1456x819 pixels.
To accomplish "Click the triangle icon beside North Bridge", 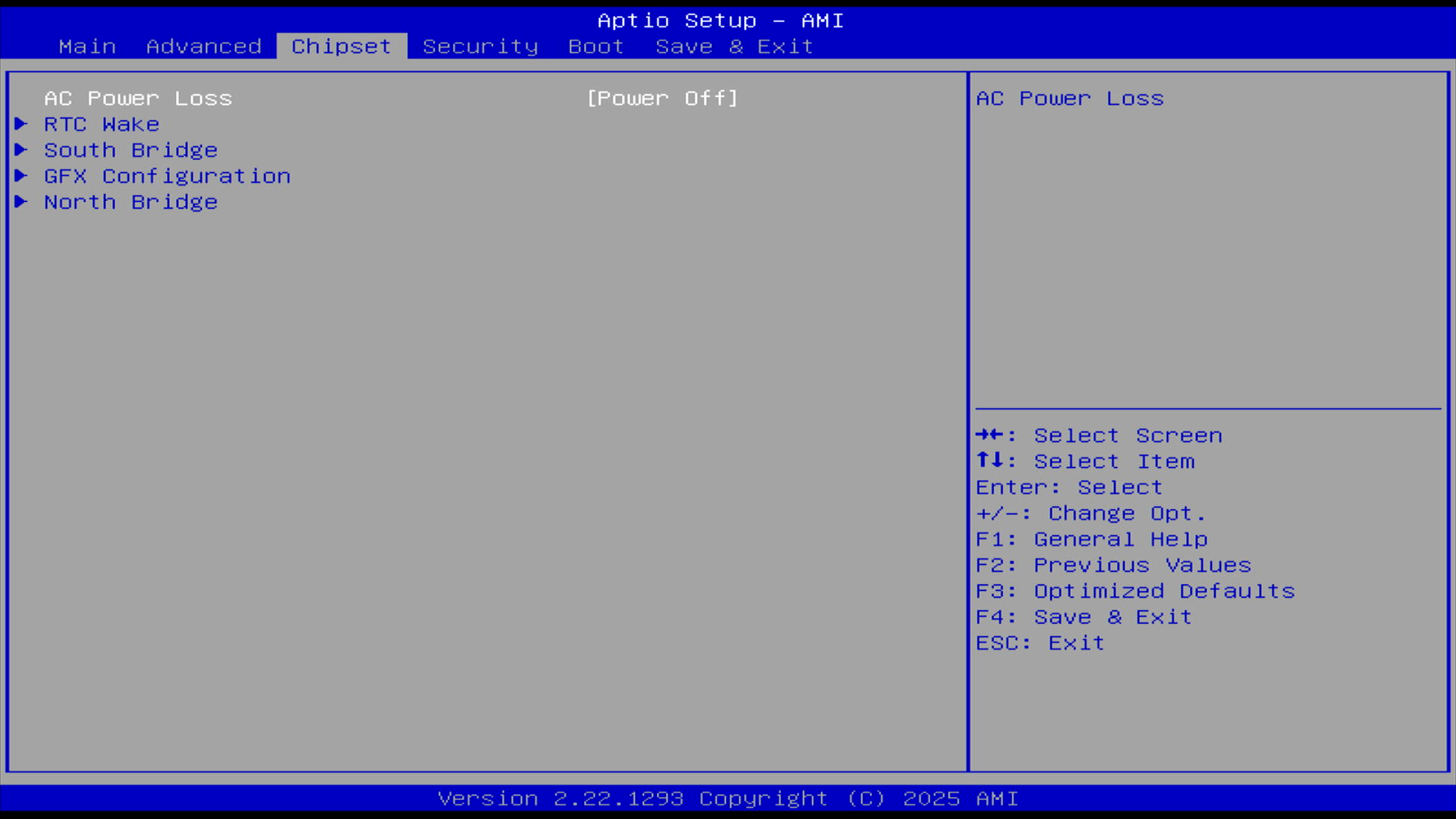I will click(x=21, y=201).
